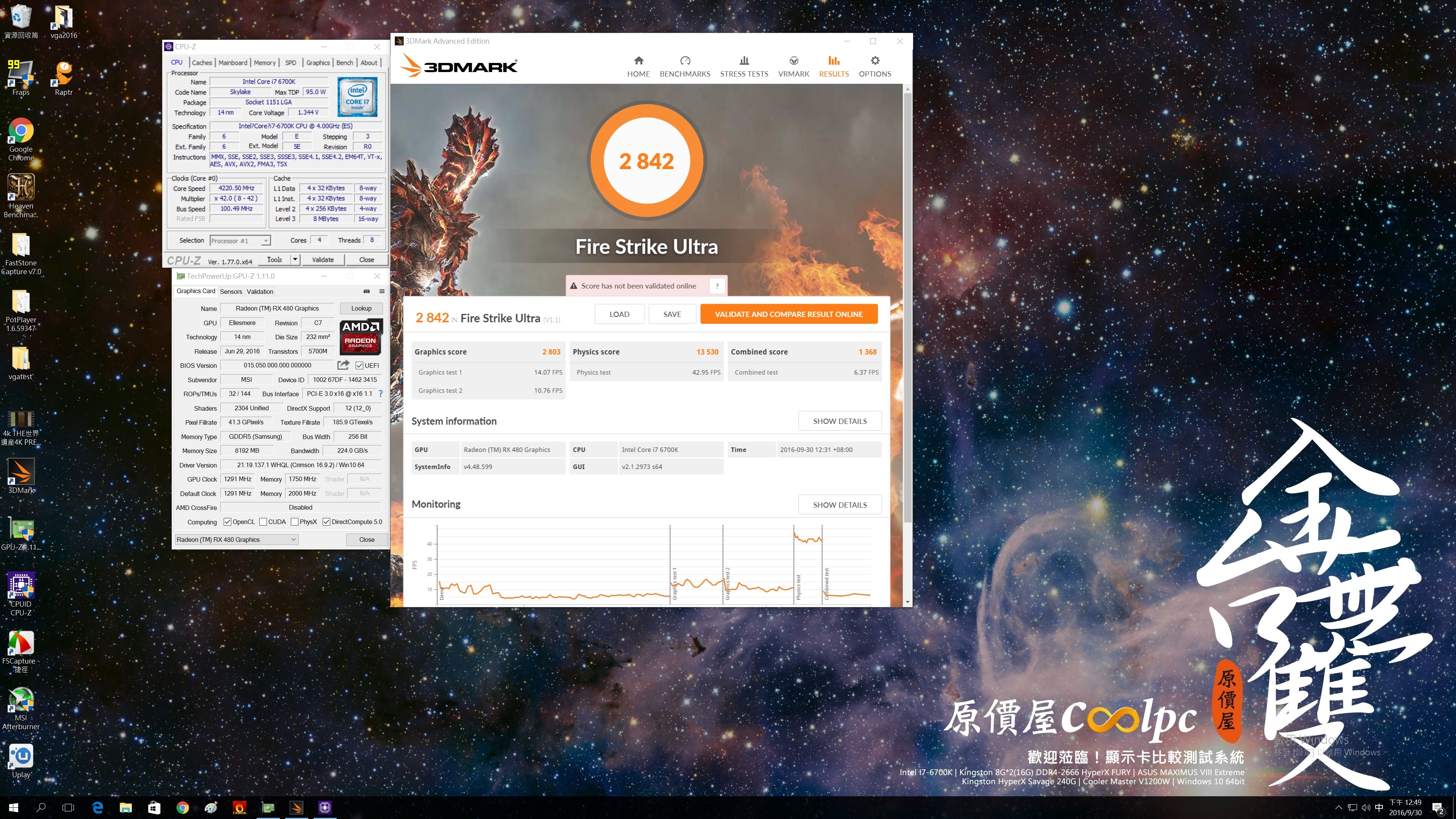Switch to Caches tab in CPU-Z
This screenshot has height=819, width=1456.
tap(202, 63)
